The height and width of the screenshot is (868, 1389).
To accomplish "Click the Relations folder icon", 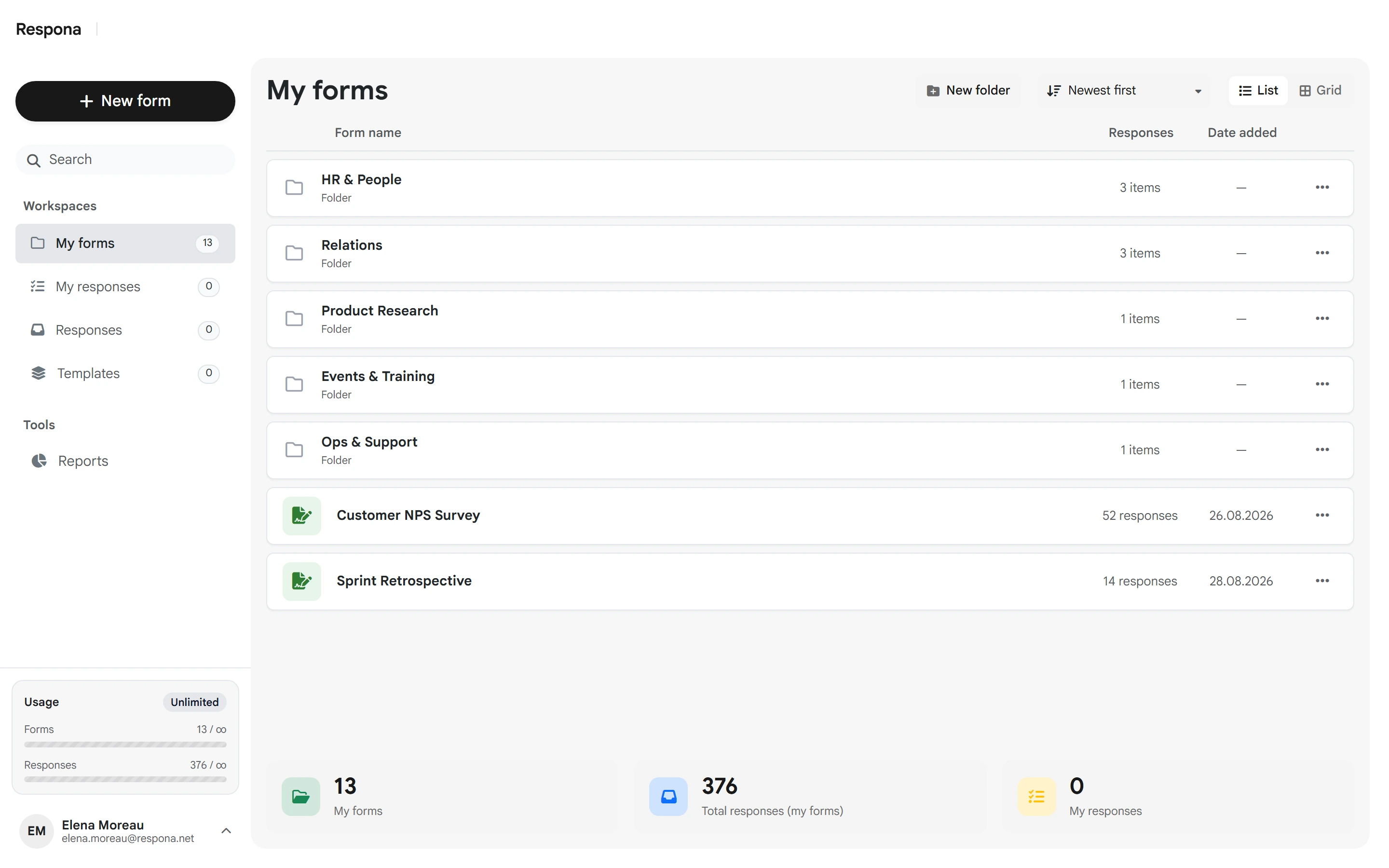I will (294, 253).
